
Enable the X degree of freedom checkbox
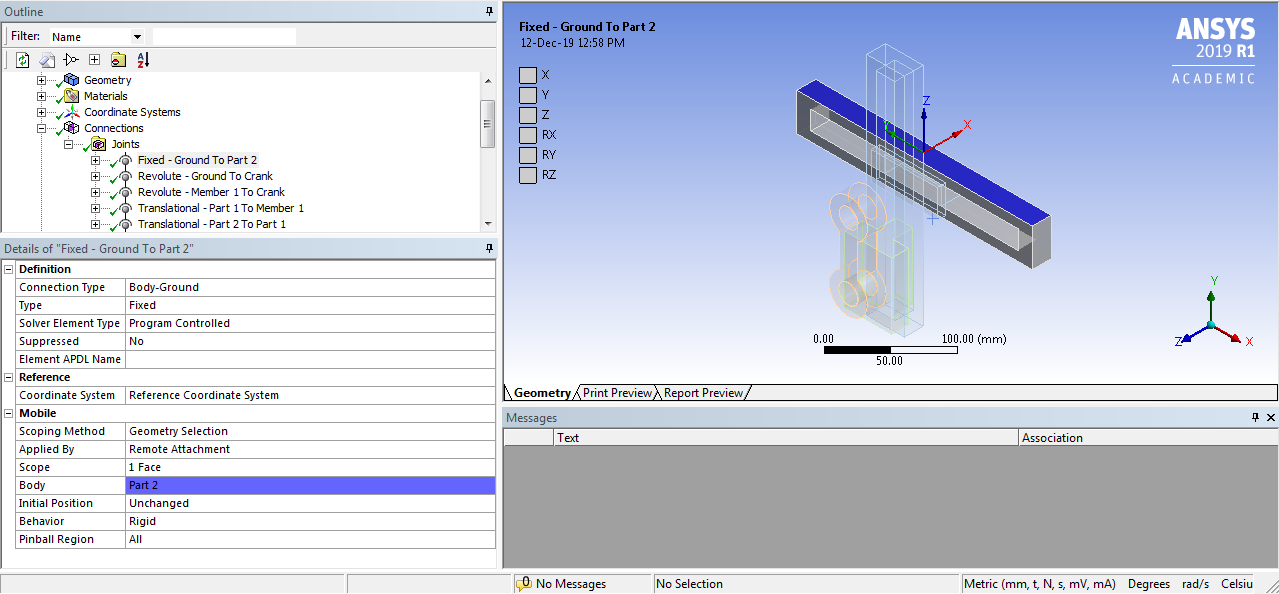tap(527, 74)
